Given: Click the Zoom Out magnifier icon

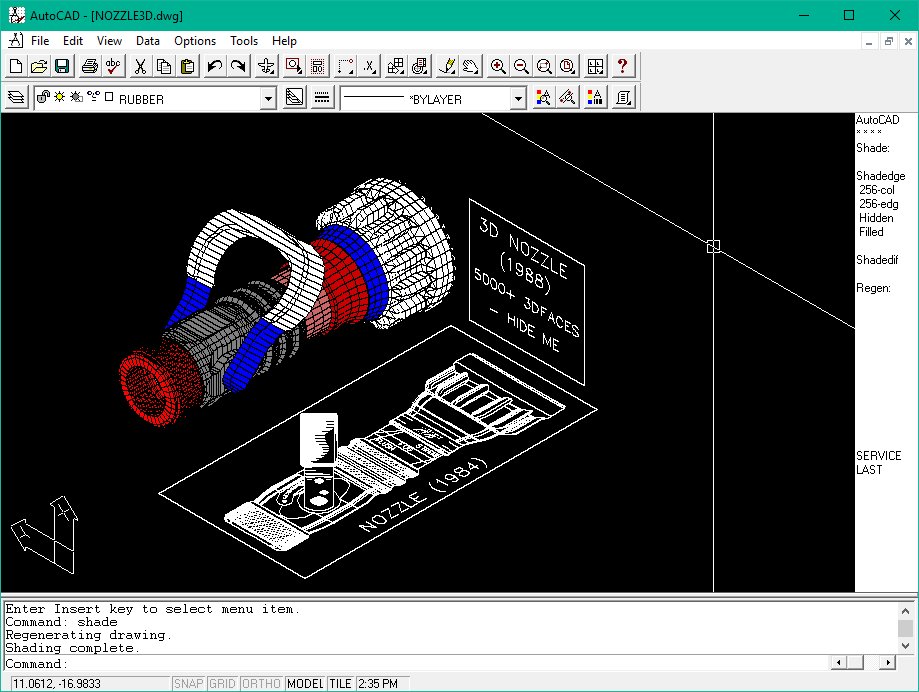Looking at the screenshot, I should tap(521, 66).
